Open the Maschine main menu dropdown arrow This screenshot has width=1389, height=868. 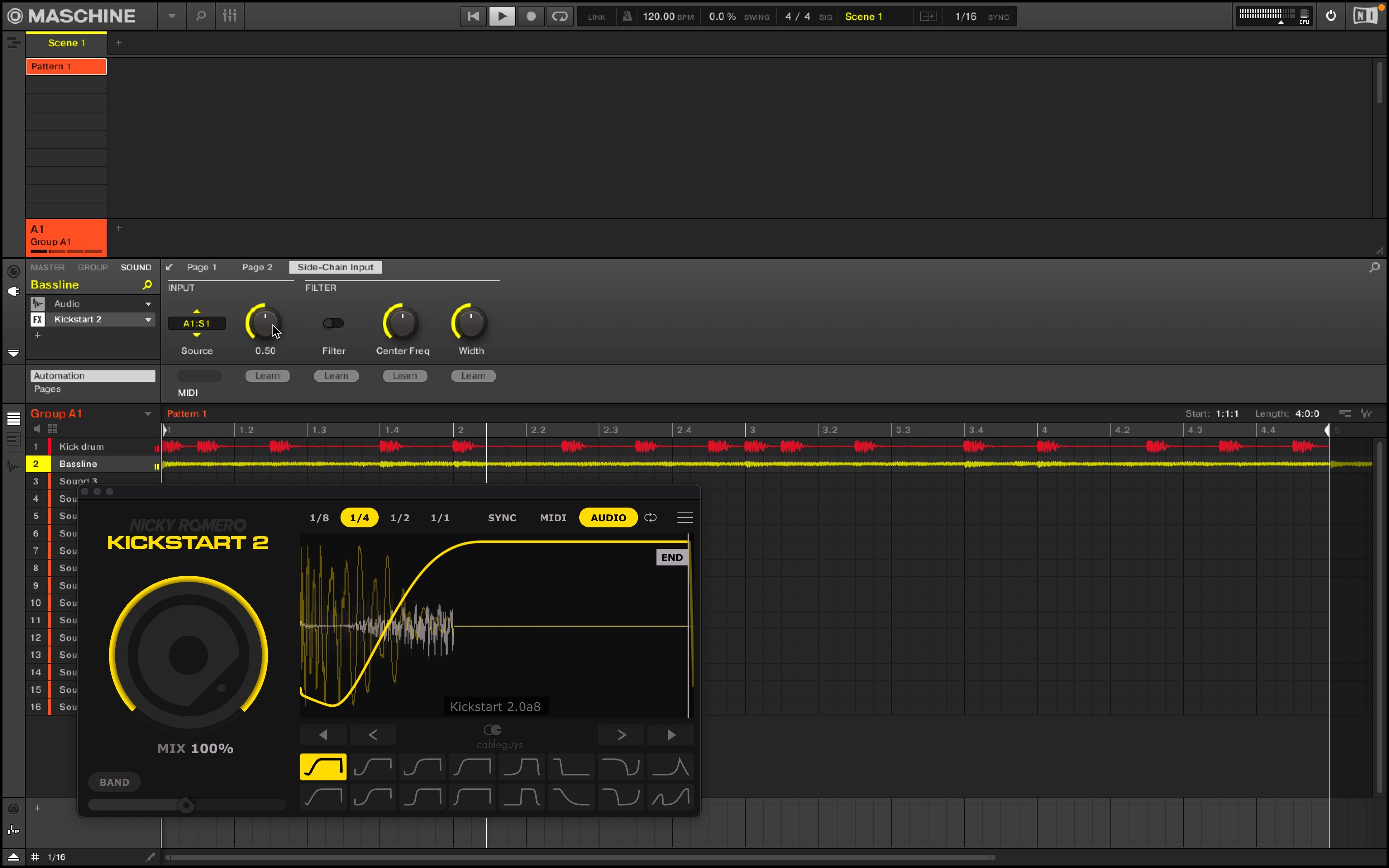[172, 16]
